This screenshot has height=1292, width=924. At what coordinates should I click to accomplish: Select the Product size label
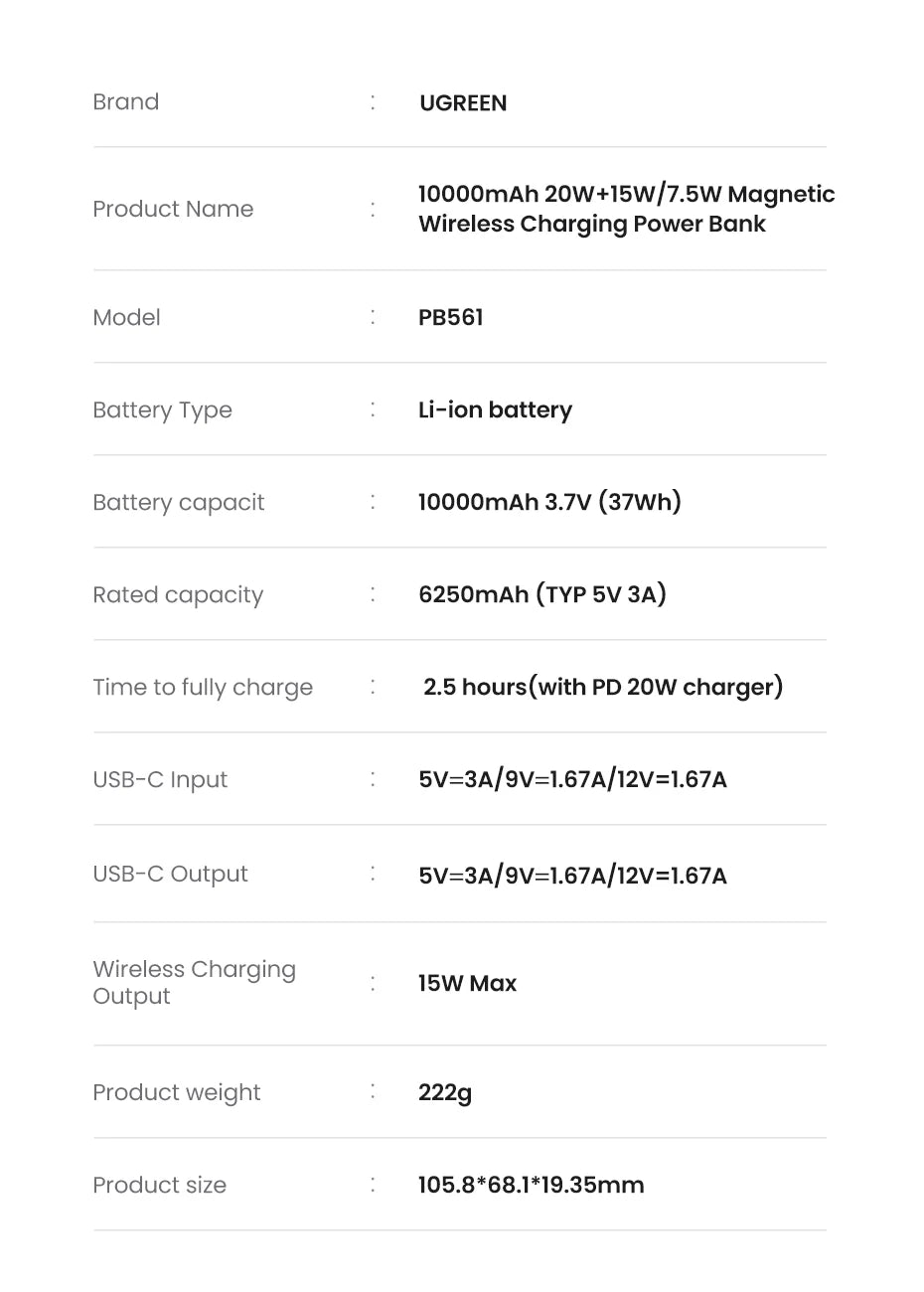pos(159,1186)
